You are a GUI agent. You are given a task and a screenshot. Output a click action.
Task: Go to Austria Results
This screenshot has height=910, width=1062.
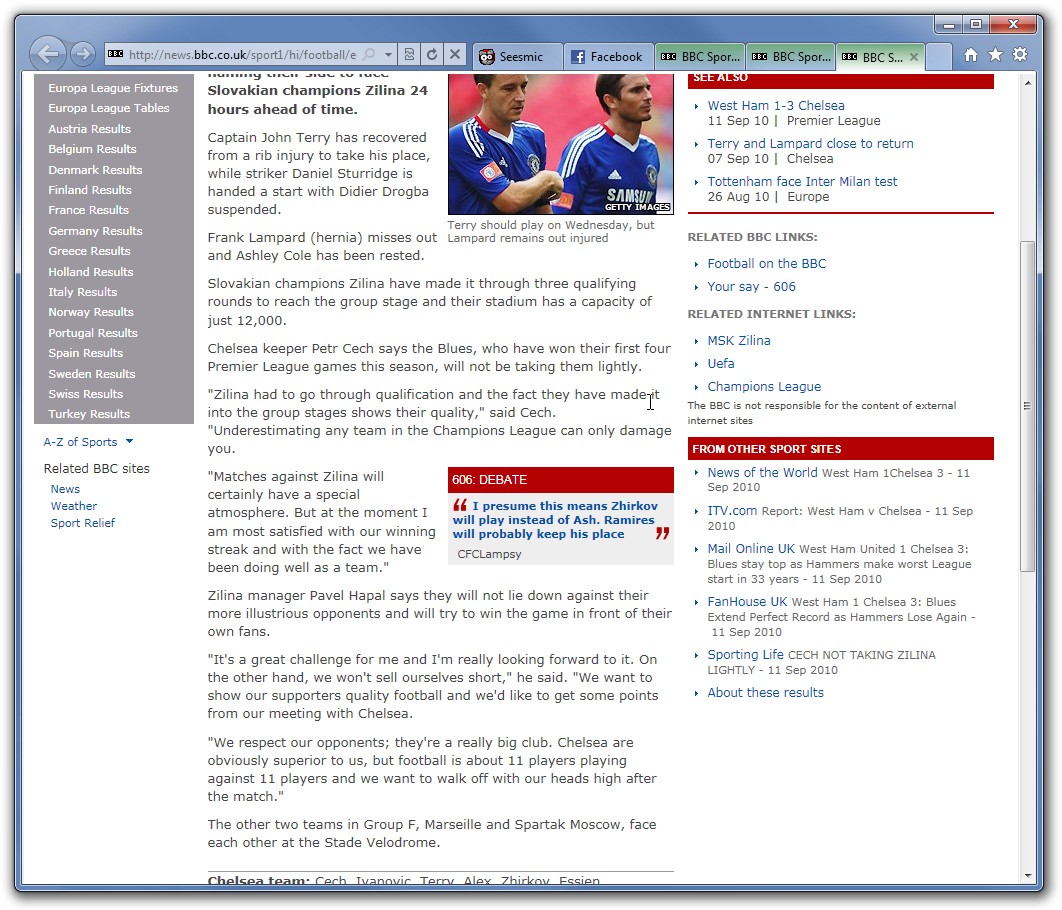[x=89, y=129]
